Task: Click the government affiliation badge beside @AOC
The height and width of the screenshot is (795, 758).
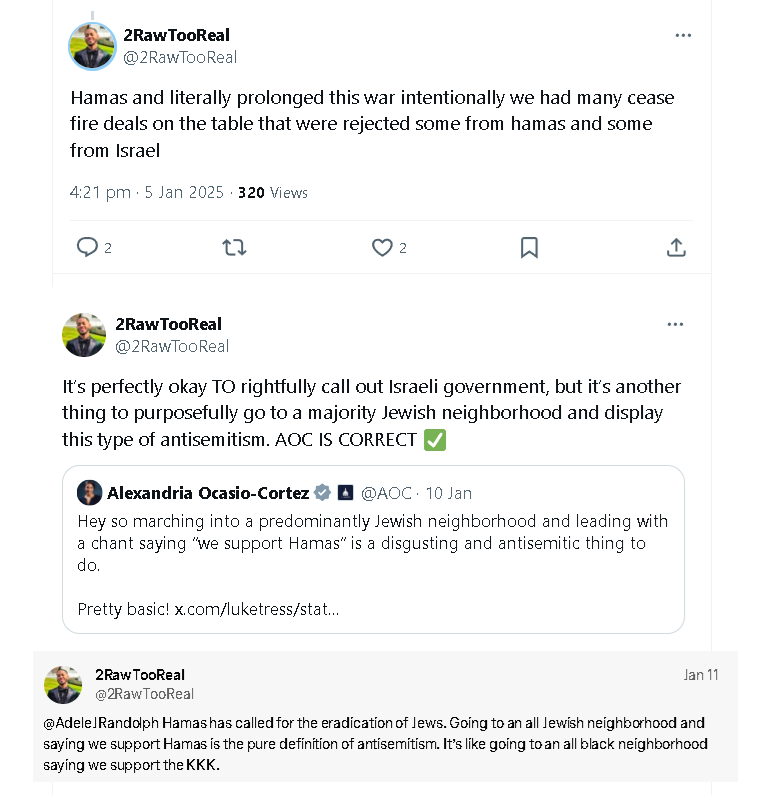Action: 345,492
